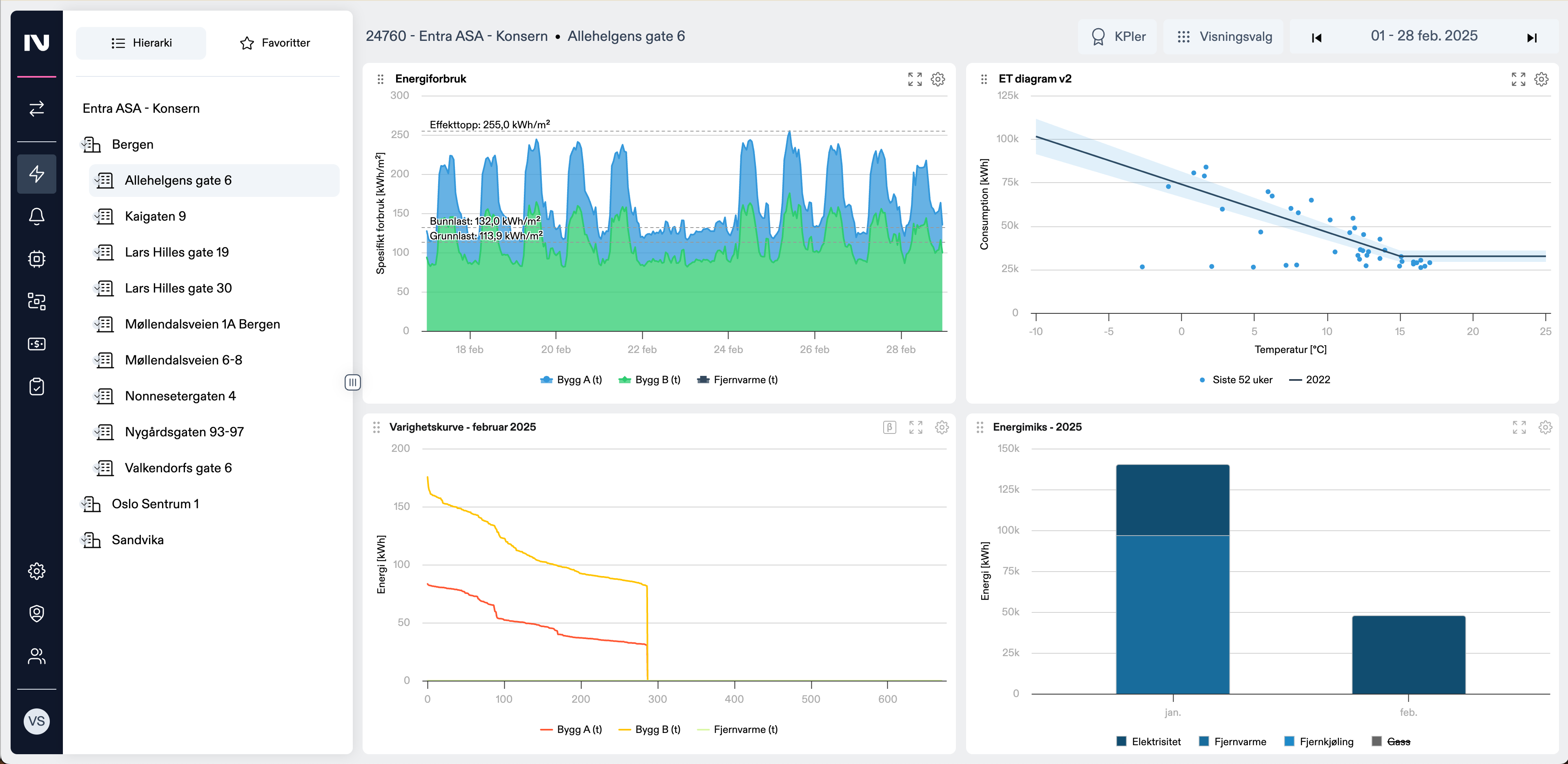
Task: Expand ET diagram v2 to fullscreen
Action: (1518, 79)
